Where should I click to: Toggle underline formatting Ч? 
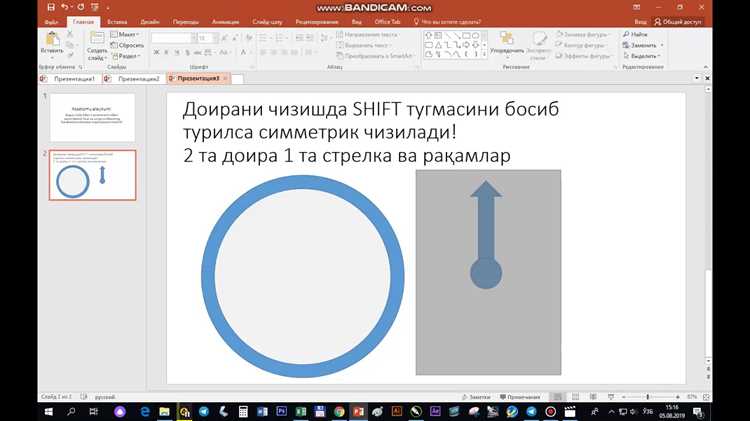[x=177, y=52]
